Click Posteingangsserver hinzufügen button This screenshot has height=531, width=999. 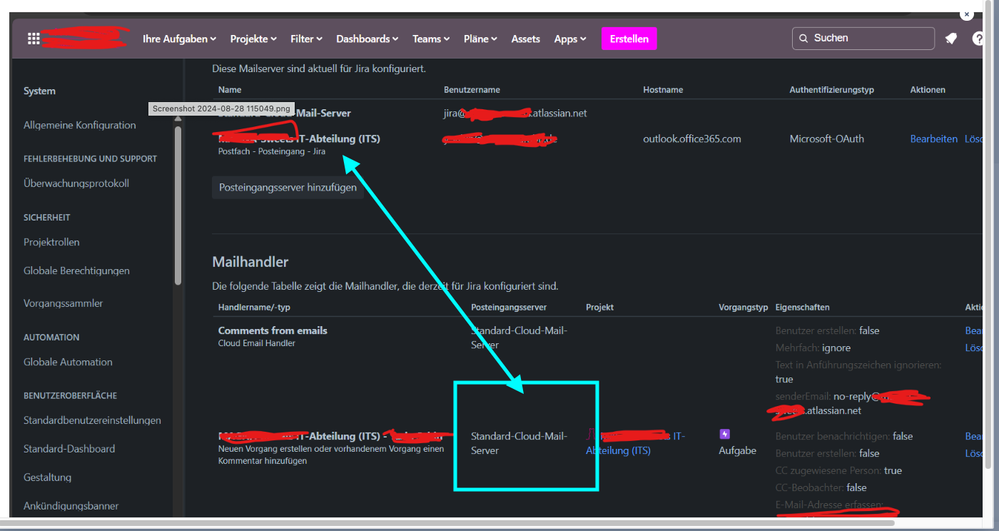tap(288, 188)
